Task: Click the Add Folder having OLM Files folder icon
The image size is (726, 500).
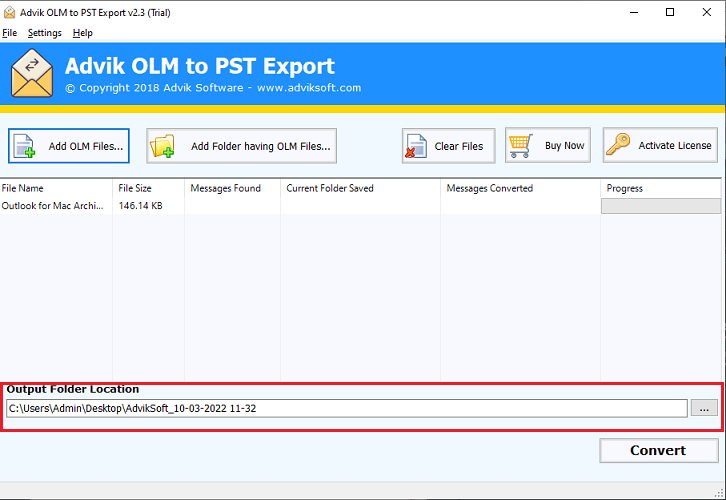Action: (163, 146)
